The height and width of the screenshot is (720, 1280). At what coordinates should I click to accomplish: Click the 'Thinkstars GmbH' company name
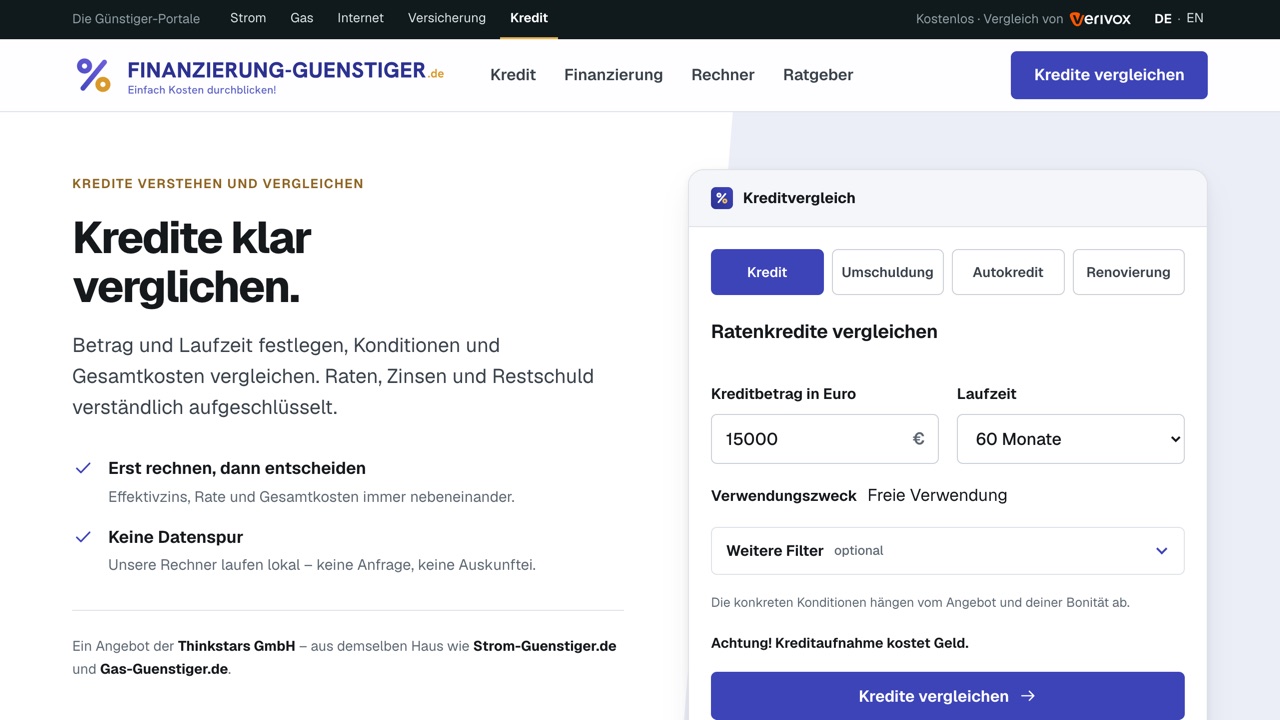pos(236,646)
